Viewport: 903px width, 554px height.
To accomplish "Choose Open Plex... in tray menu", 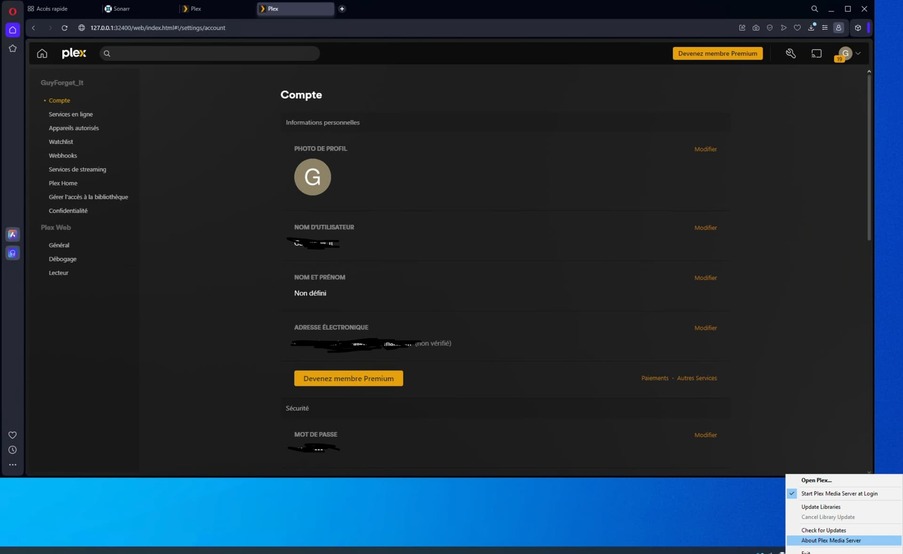I will [x=816, y=480].
